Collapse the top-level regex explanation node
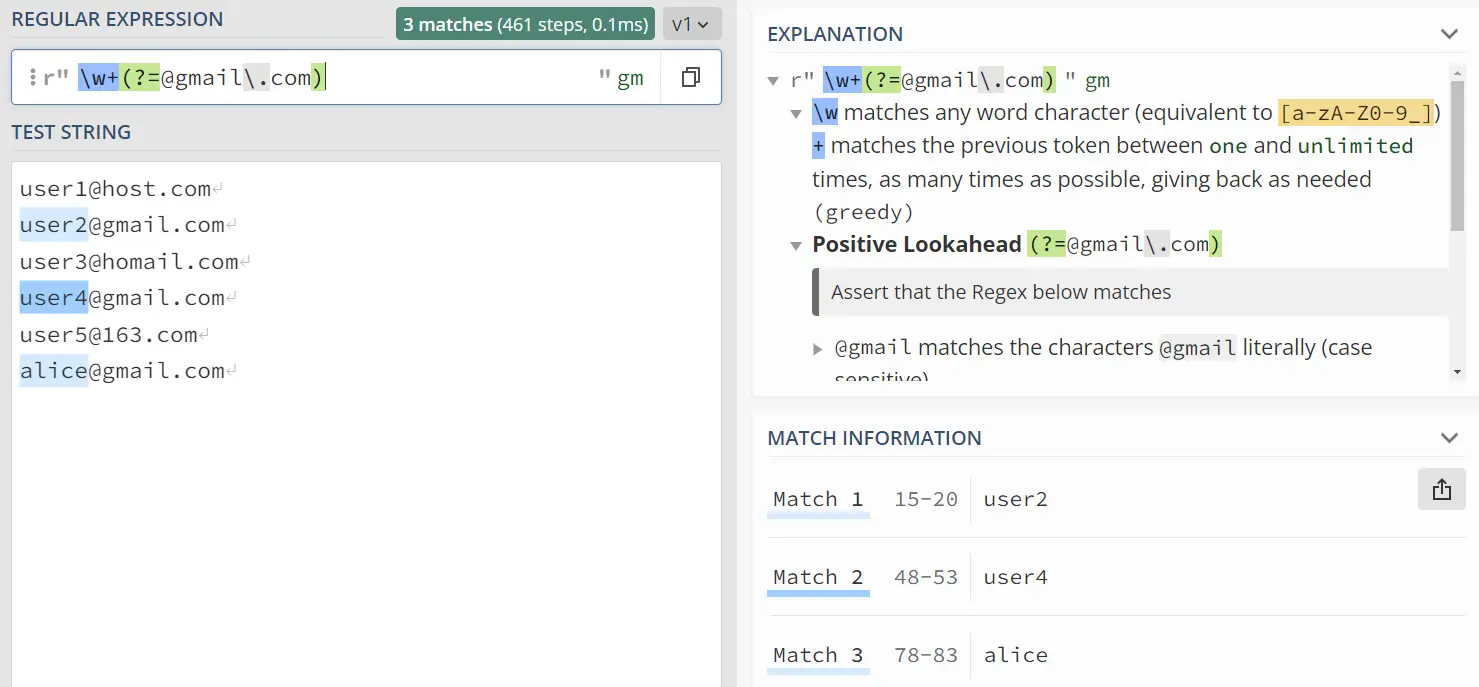The width and height of the screenshot is (1479, 687). coord(773,81)
